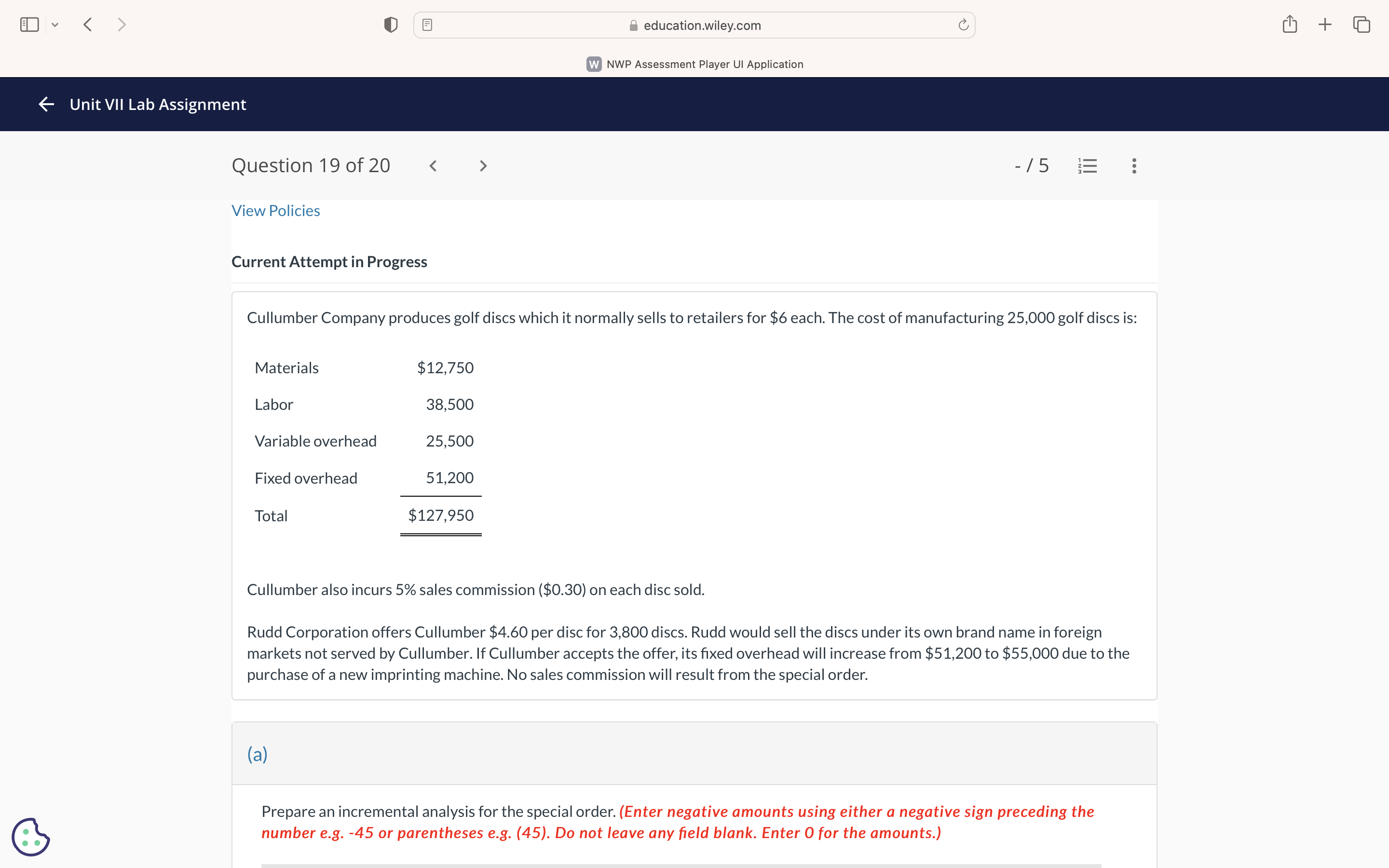Click the Safari sidebar toggle icon
The height and width of the screenshot is (868, 1389).
29,25
